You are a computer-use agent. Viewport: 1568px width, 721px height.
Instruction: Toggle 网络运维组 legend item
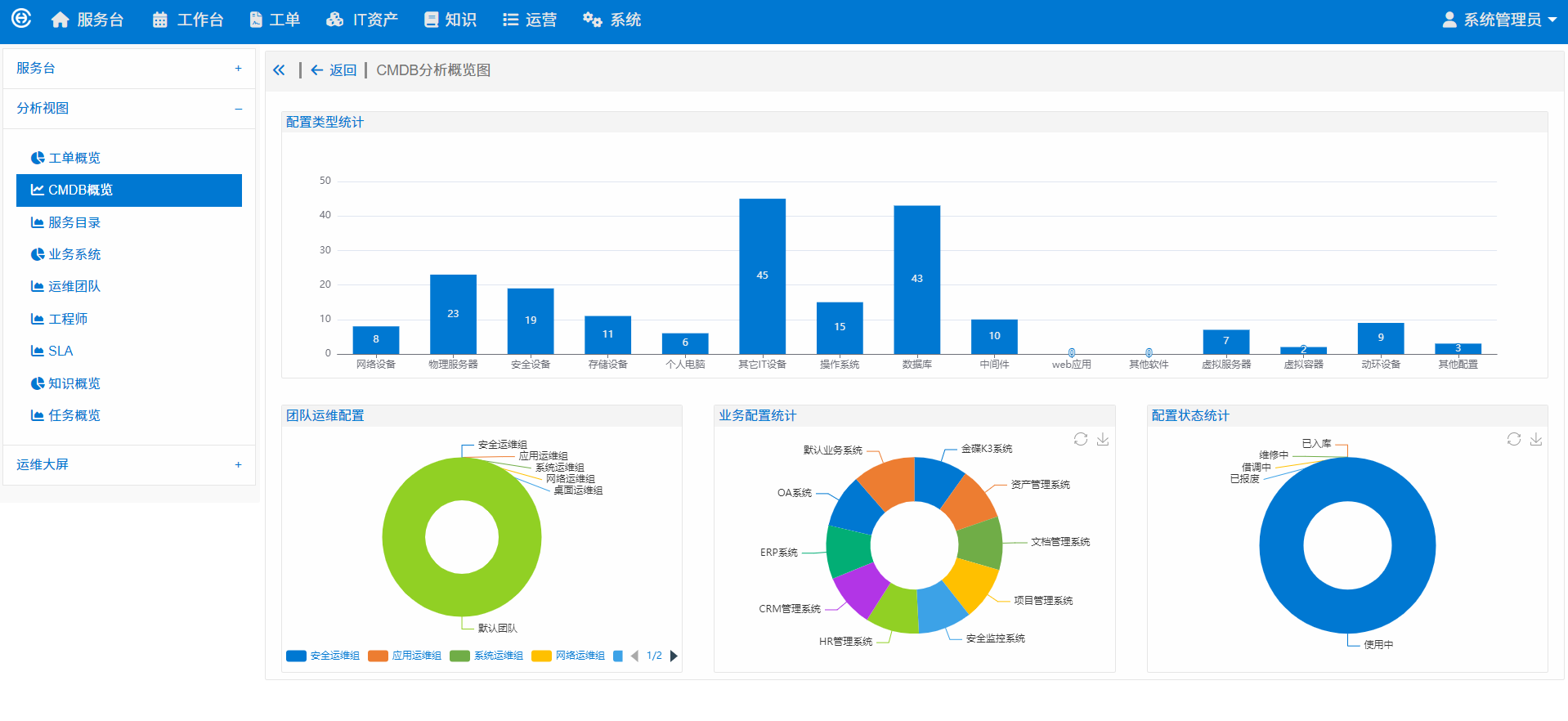click(x=568, y=656)
